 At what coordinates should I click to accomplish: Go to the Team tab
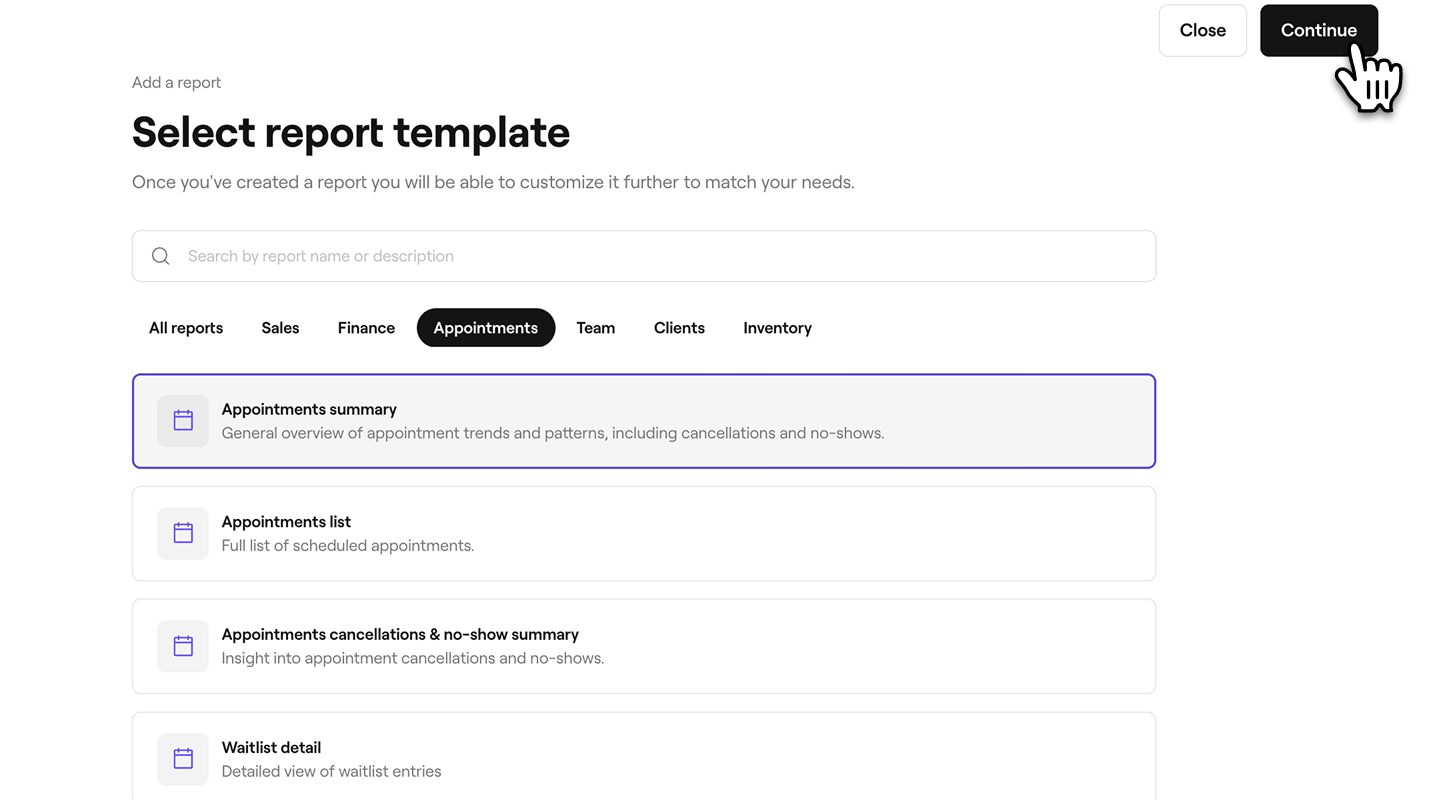[x=595, y=328]
